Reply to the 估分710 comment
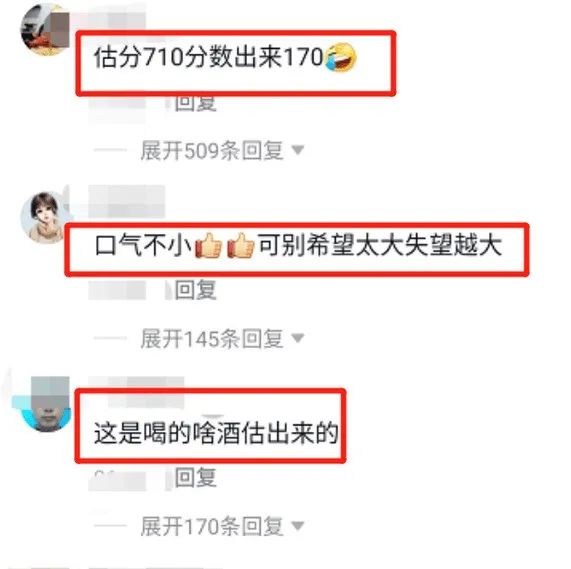Image resolution: width=571 pixels, height=569 pixels. [x=196, y=103]
